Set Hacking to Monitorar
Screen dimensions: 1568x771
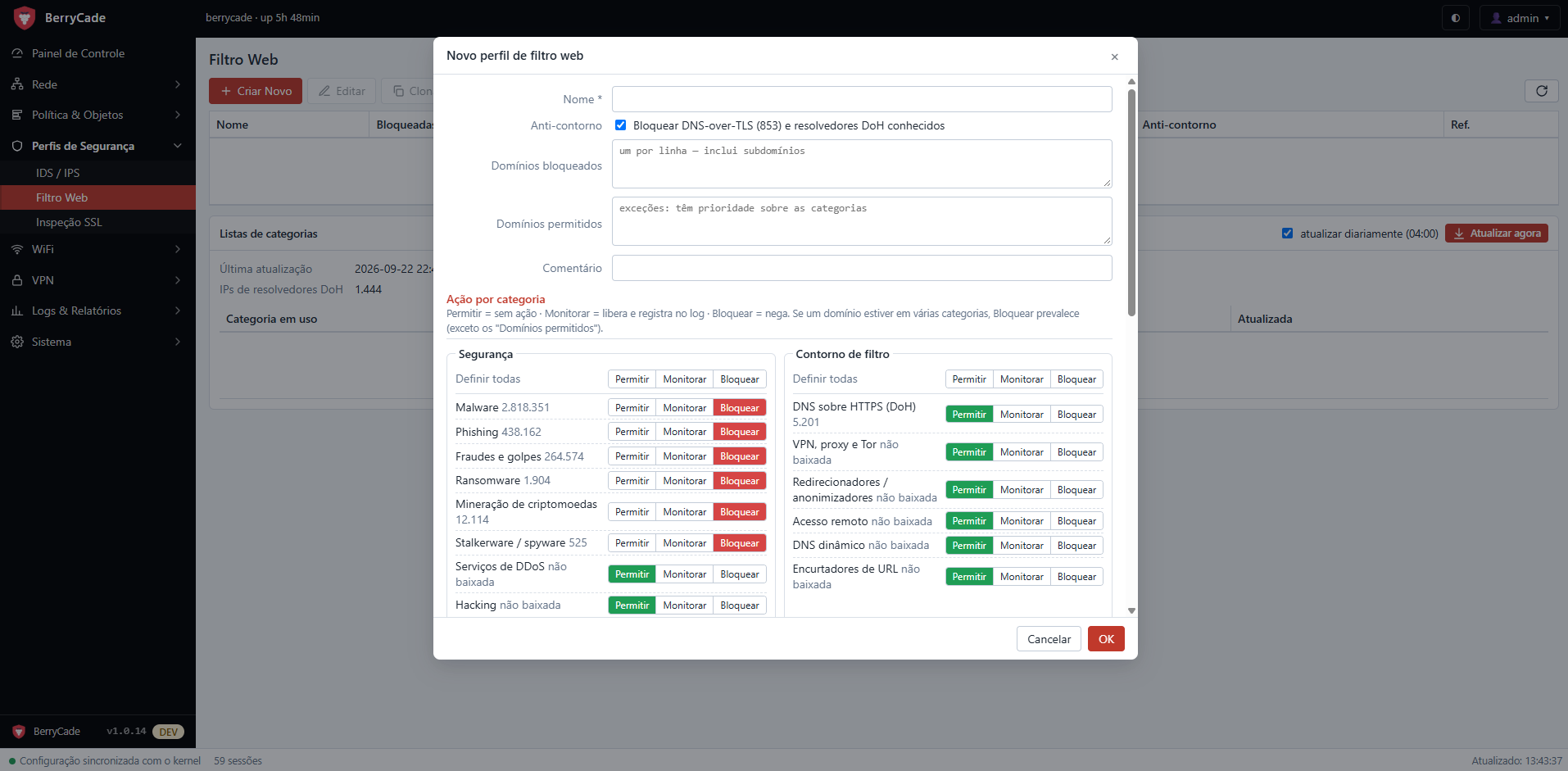pos(684,605)
